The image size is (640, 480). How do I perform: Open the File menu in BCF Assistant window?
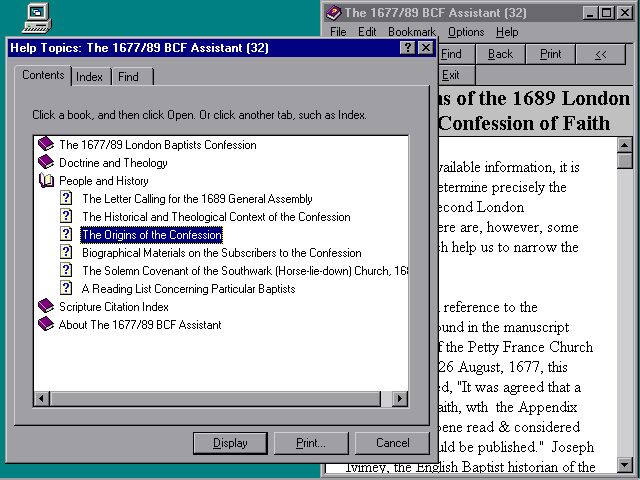(x=338, y=31)
